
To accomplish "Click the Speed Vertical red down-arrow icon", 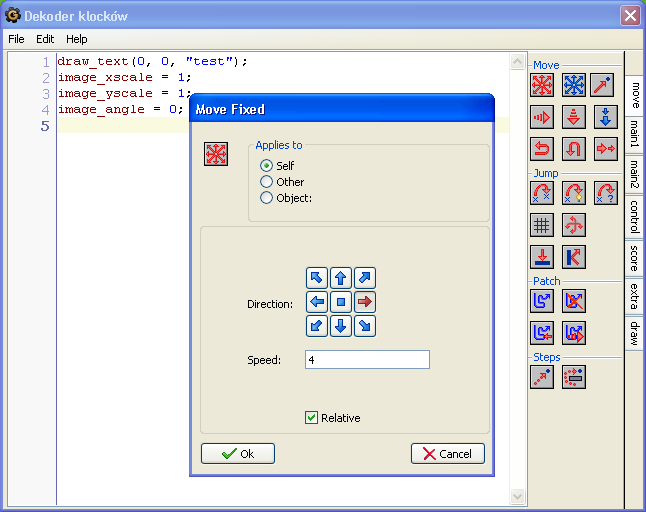I will tap(574, 118).
